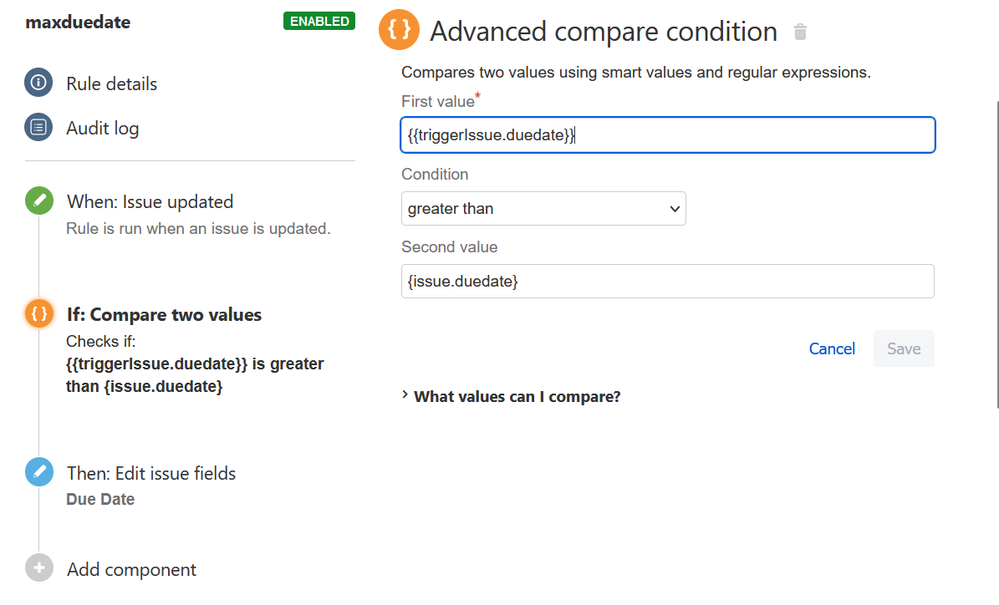
Task: Click the large orange braces header icon
Action: coord(399,31)
